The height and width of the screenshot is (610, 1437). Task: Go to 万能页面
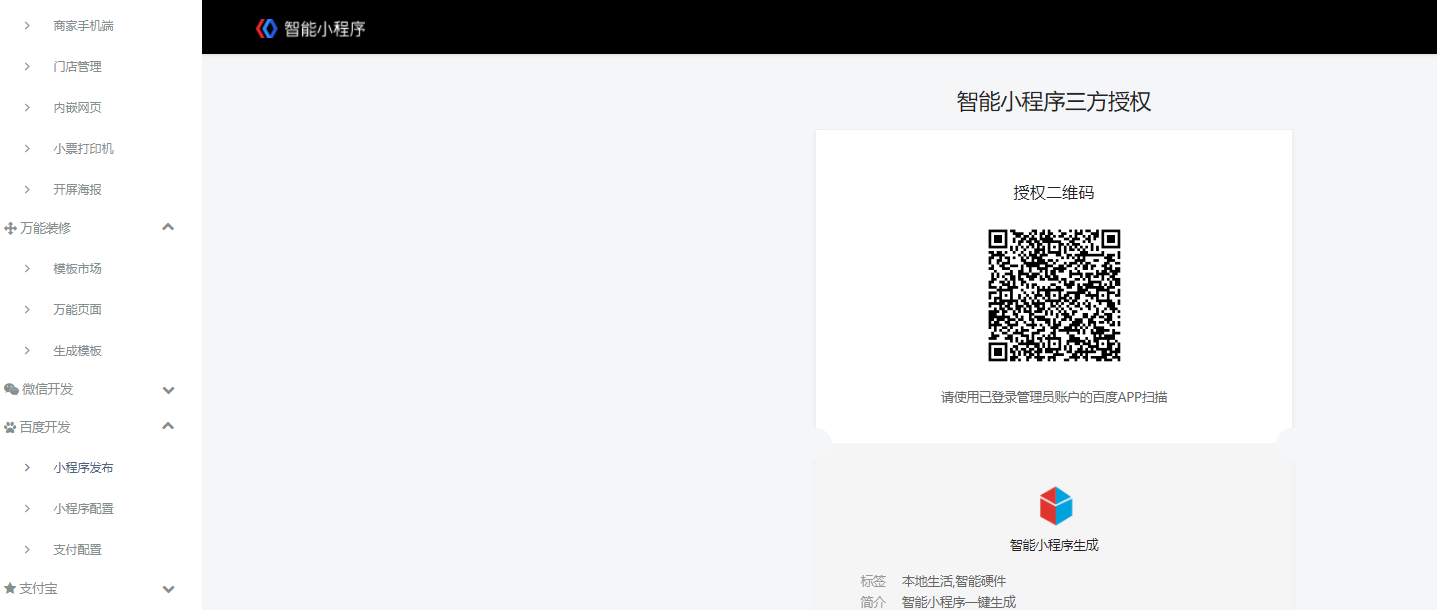tap(77, 309)
